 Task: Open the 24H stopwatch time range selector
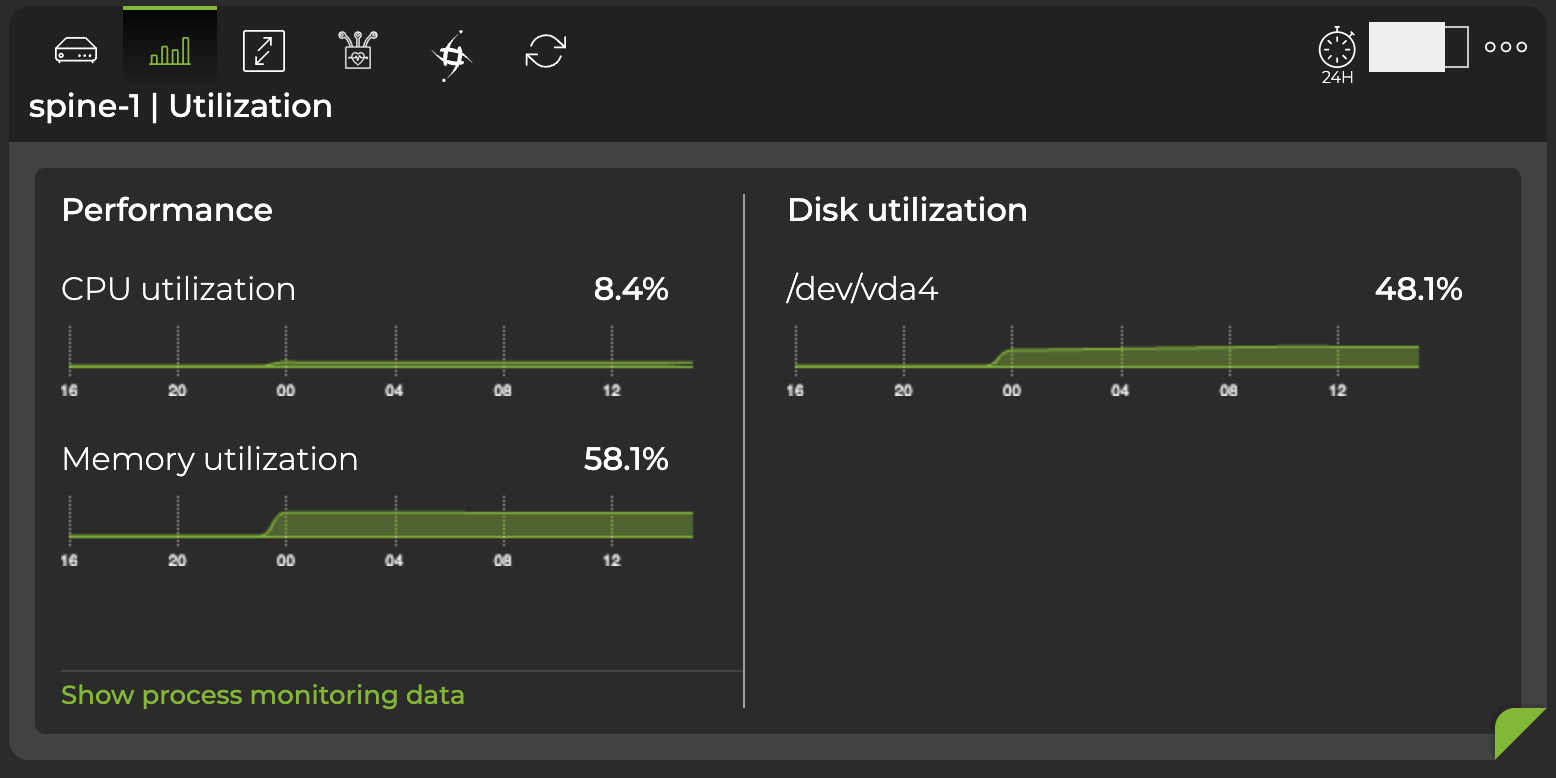(1337, 49)
